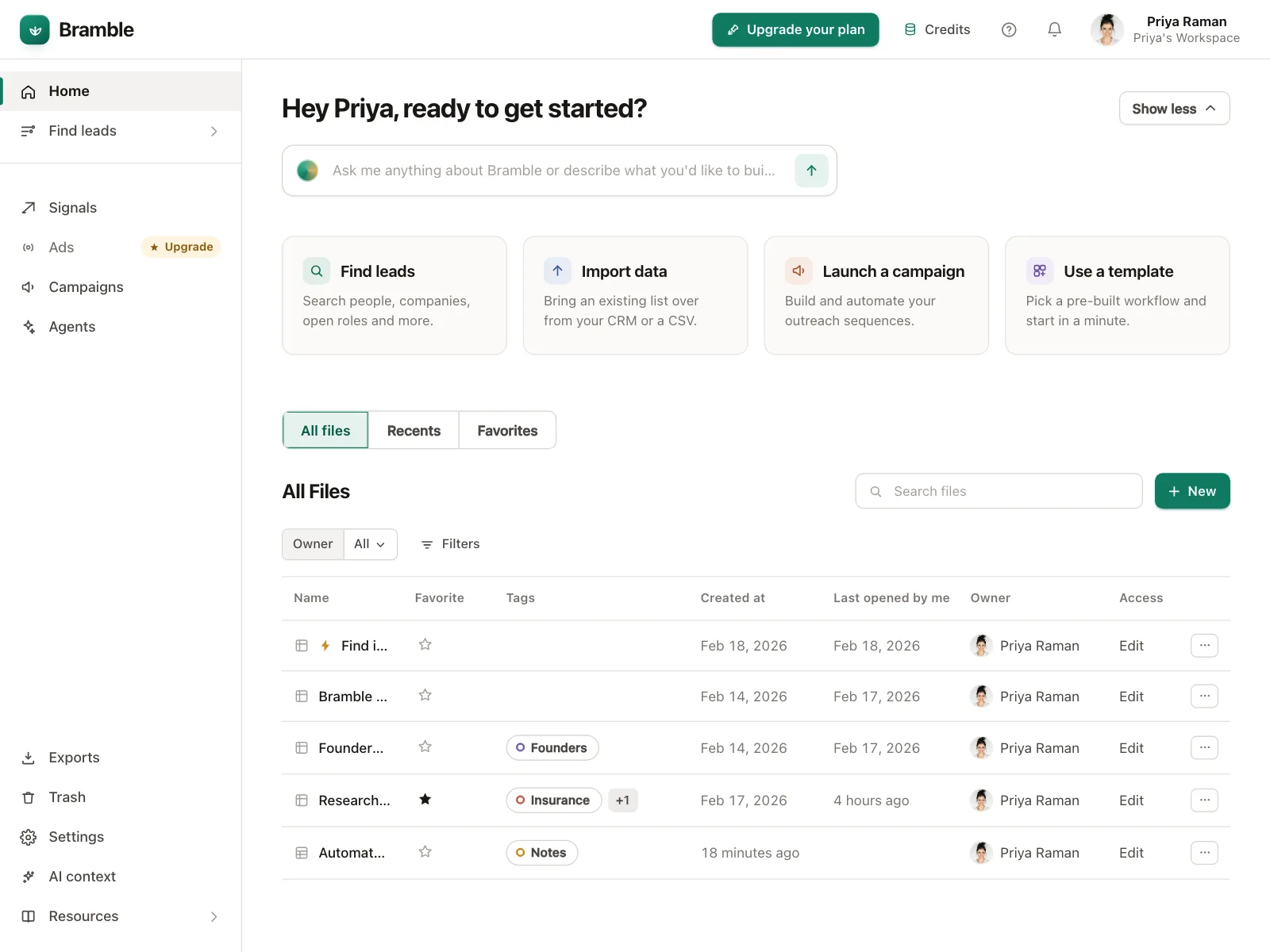This screenshot has width=1270, height=952.
Task: Open AI context in sidebar
Action: click(x=121, y=877)
